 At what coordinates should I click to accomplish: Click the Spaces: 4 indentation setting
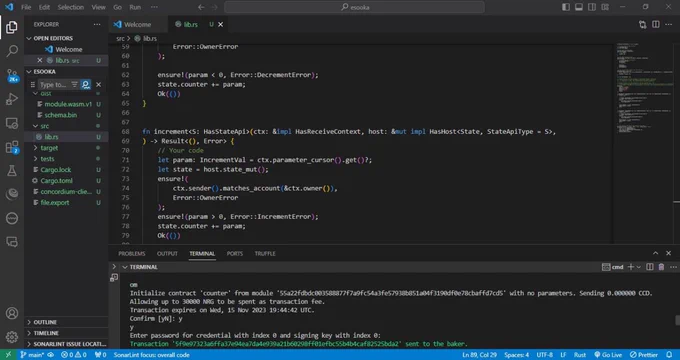[516, 355]
